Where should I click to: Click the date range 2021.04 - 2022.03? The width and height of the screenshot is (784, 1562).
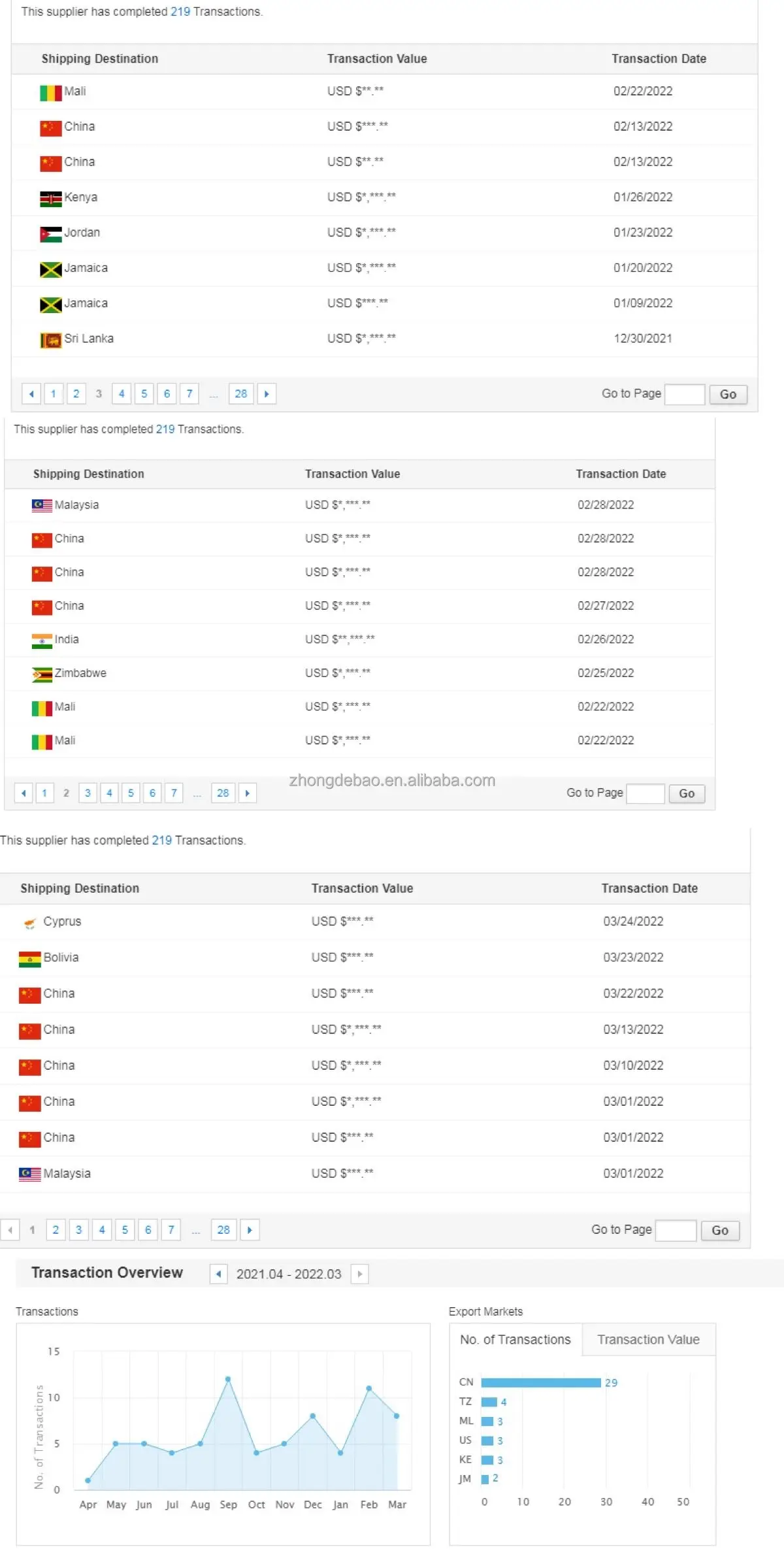(x=289, y=1274)
